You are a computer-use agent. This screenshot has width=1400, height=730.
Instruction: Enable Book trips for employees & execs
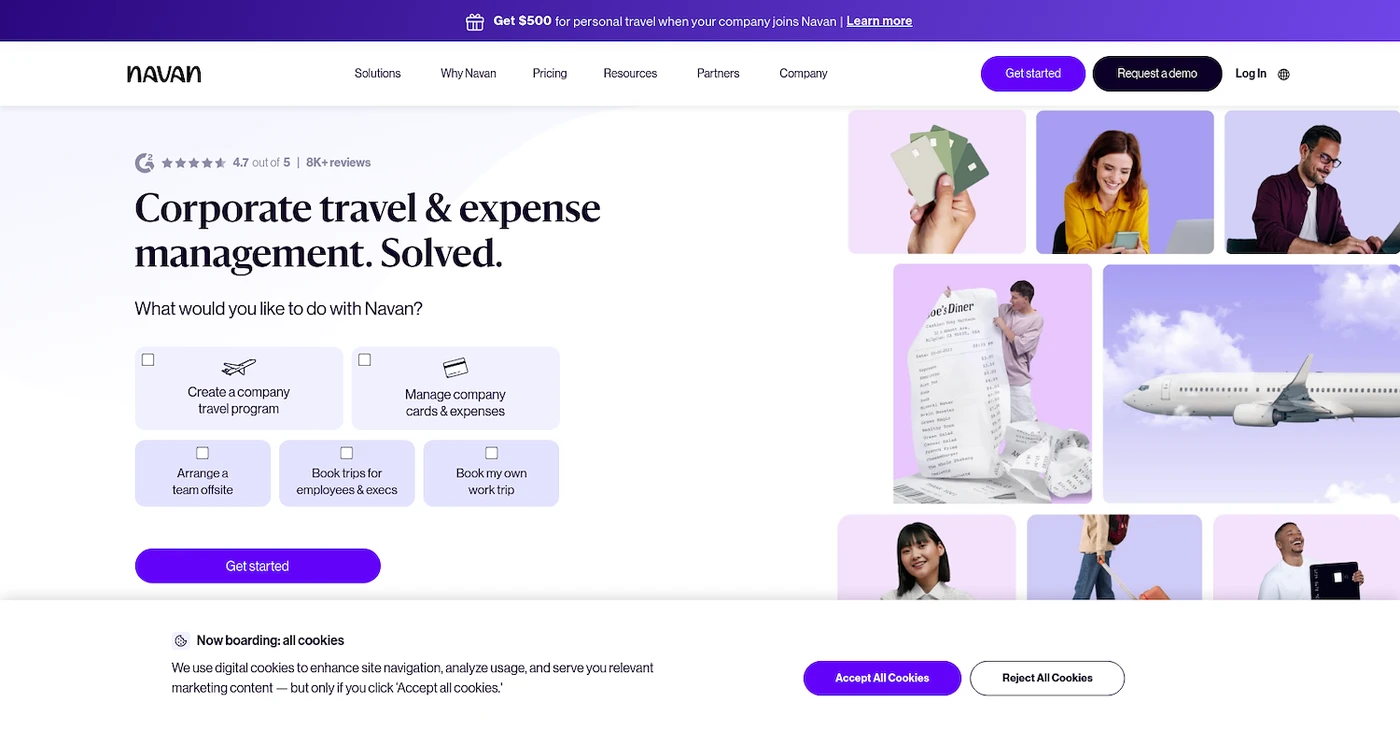point(347,453)
